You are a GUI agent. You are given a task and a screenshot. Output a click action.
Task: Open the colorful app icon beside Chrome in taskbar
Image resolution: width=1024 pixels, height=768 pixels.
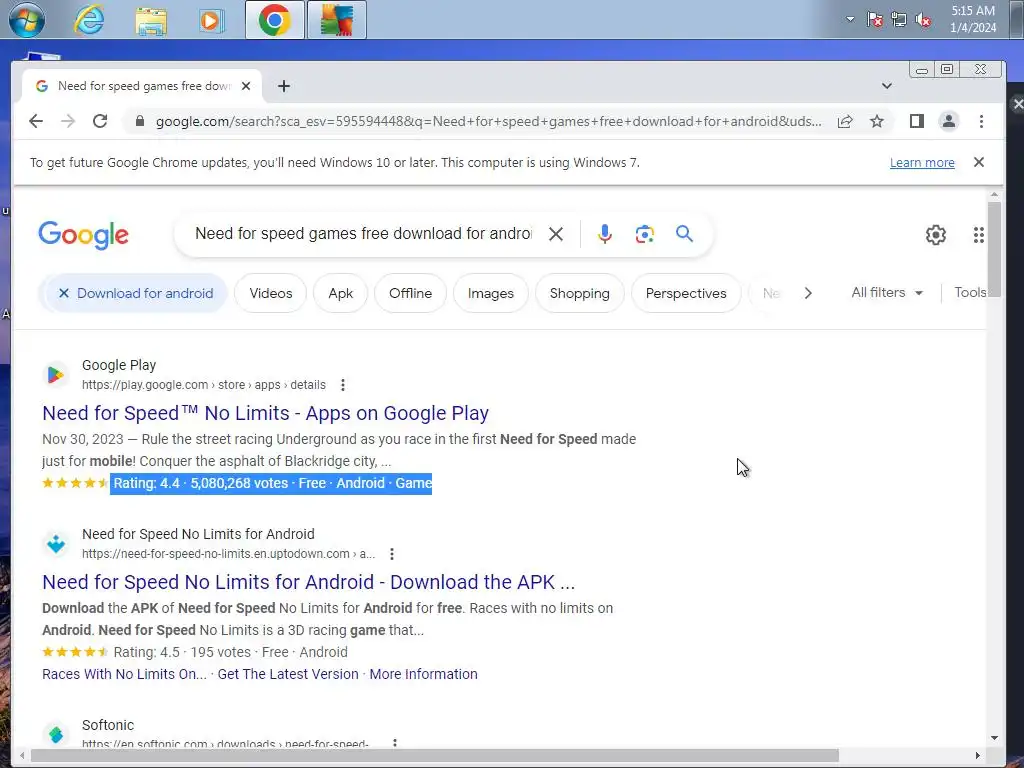pos(337,20)
